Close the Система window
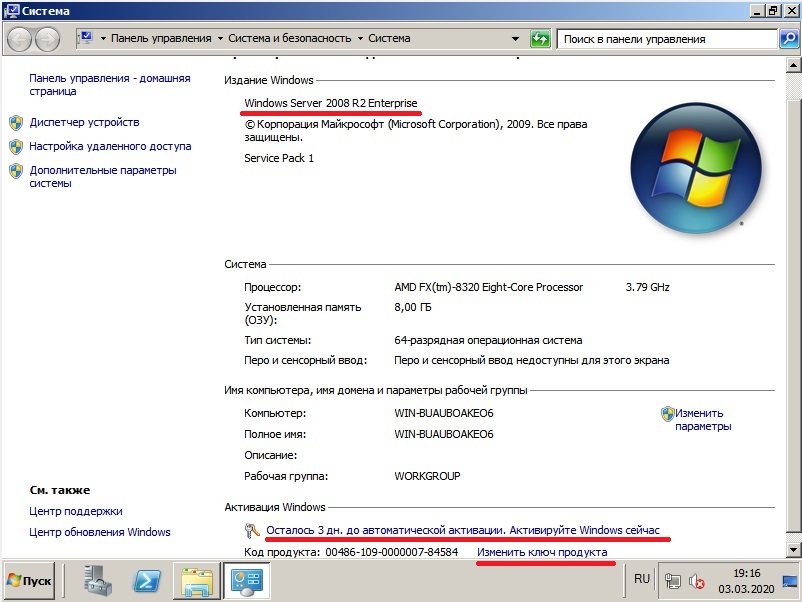The height and width of the screenshot is (602, 802). click(791, 11)
